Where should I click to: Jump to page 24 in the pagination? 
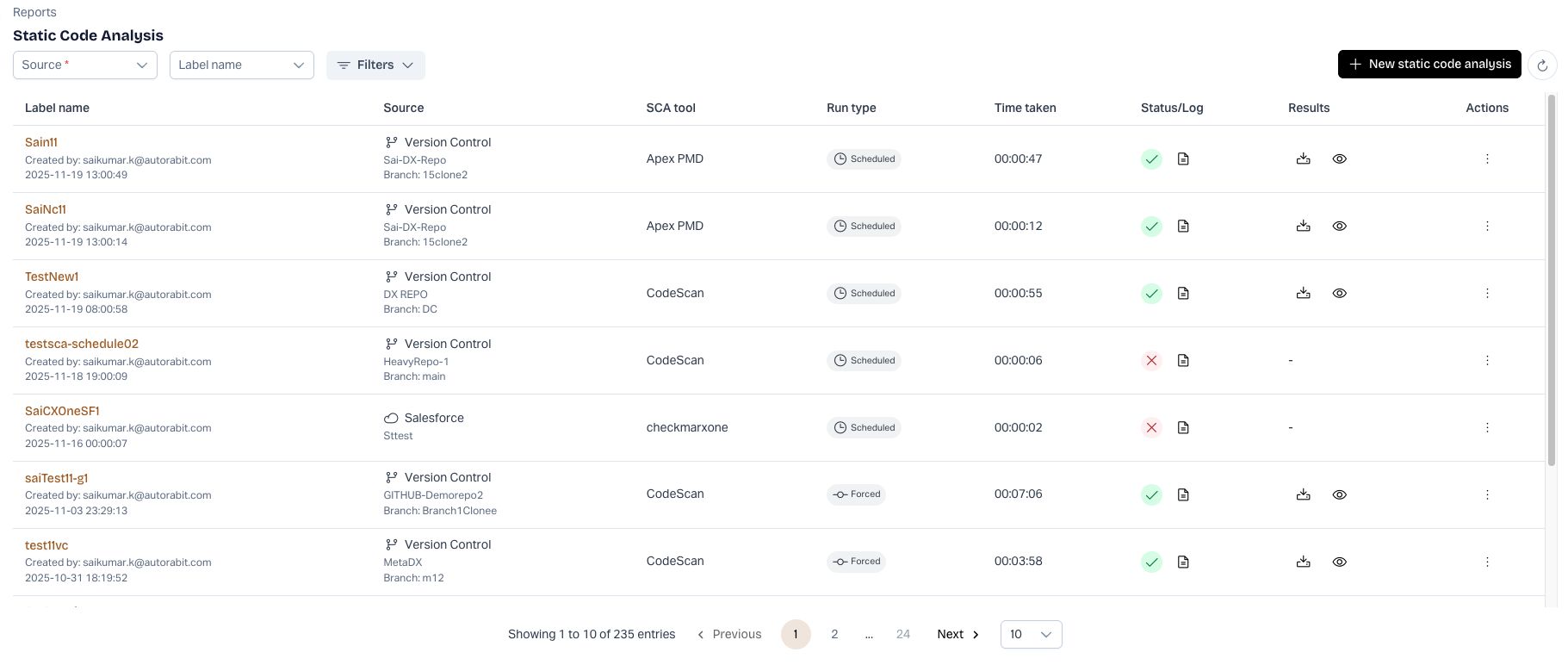pos(902,635)
